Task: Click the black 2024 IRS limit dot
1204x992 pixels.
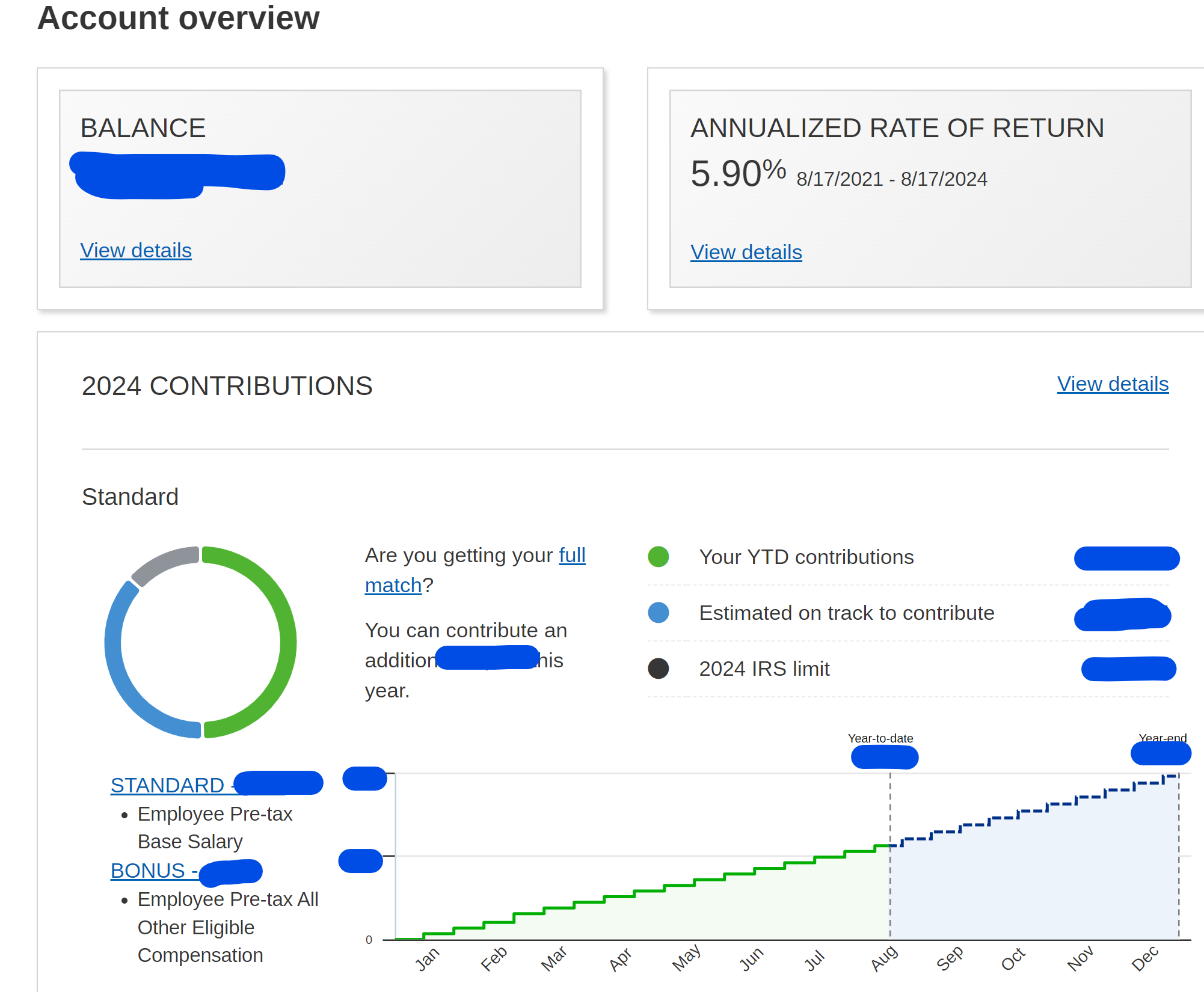Action: pyautogui.click(x=658, y=669)
